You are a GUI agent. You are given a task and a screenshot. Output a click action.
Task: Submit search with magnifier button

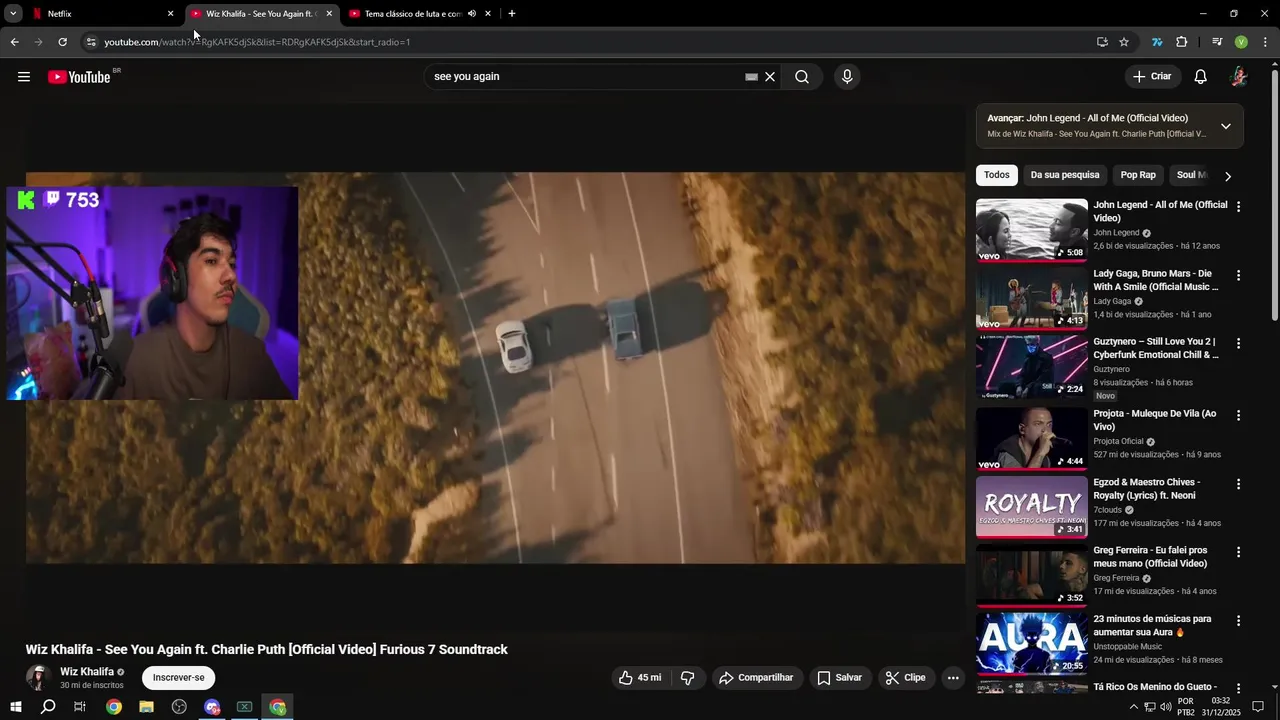(802, 77)
